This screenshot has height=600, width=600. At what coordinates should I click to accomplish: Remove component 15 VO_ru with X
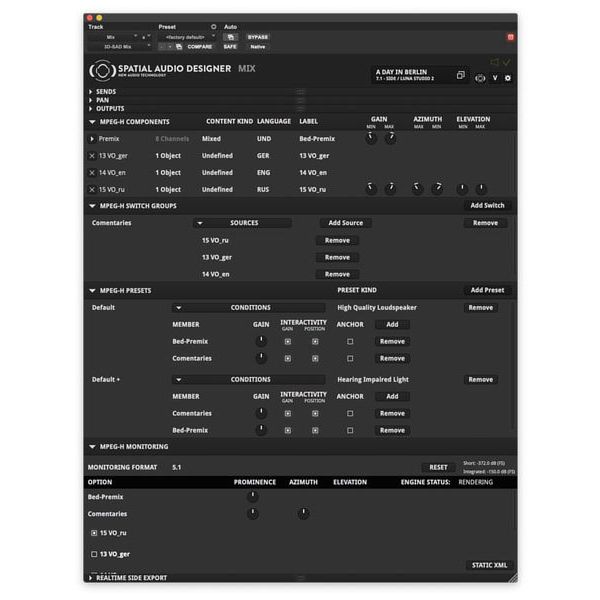pos(92,189)
